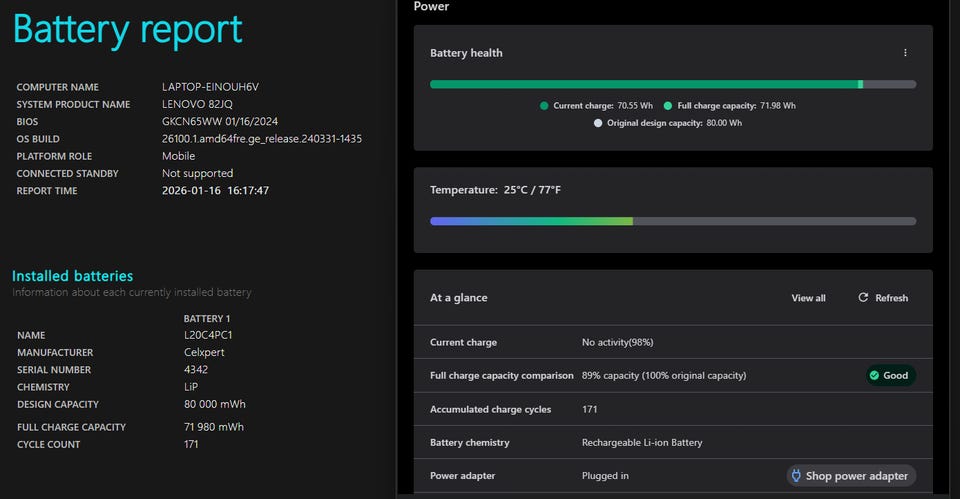Click the Installed batteries heading

pyautogui.click(x=72, y=276)
